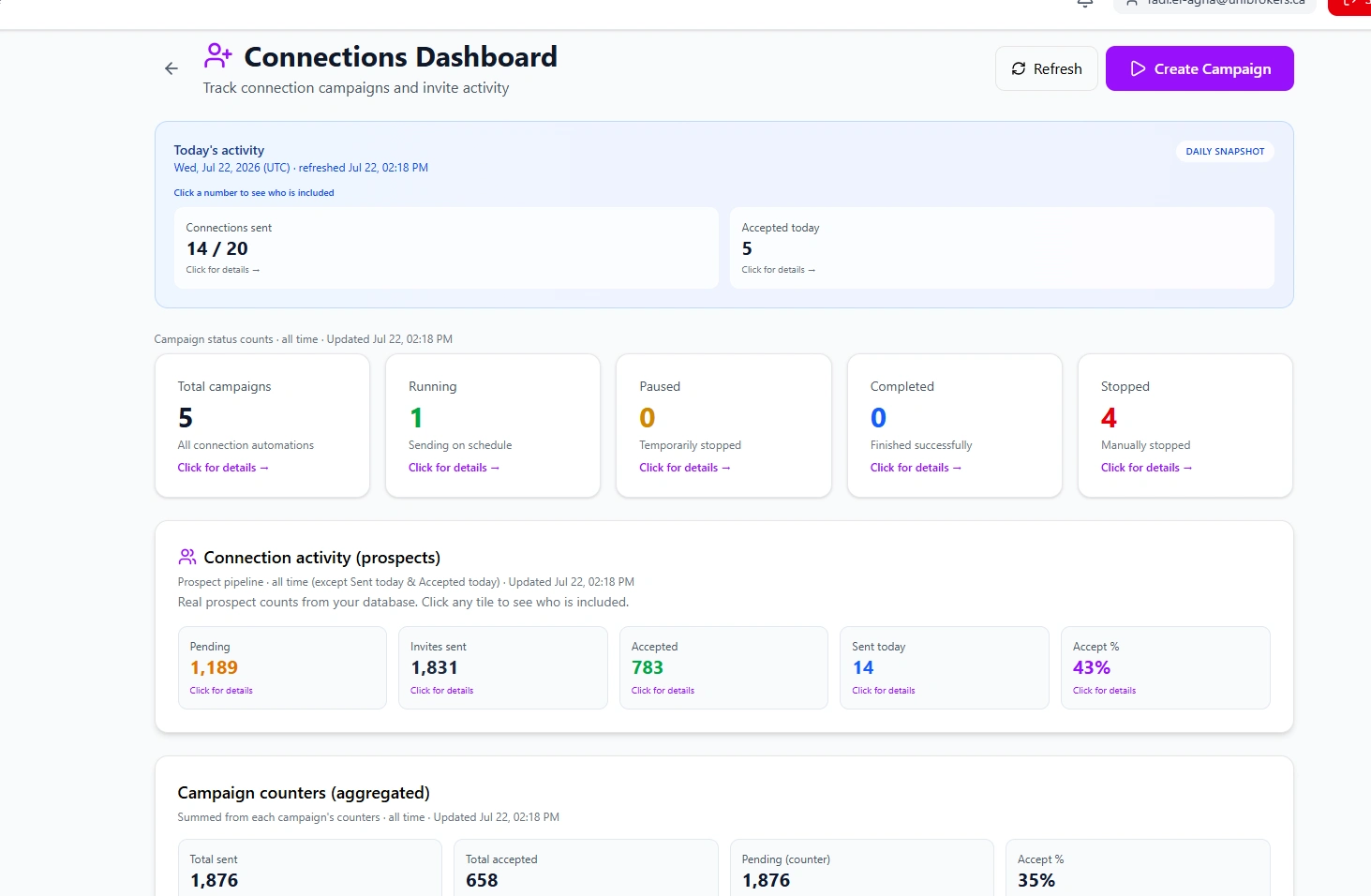Screen dimensions: 1371x896
Task: Open the Accepted 783 prospects tile
Action: coord(723,667)
